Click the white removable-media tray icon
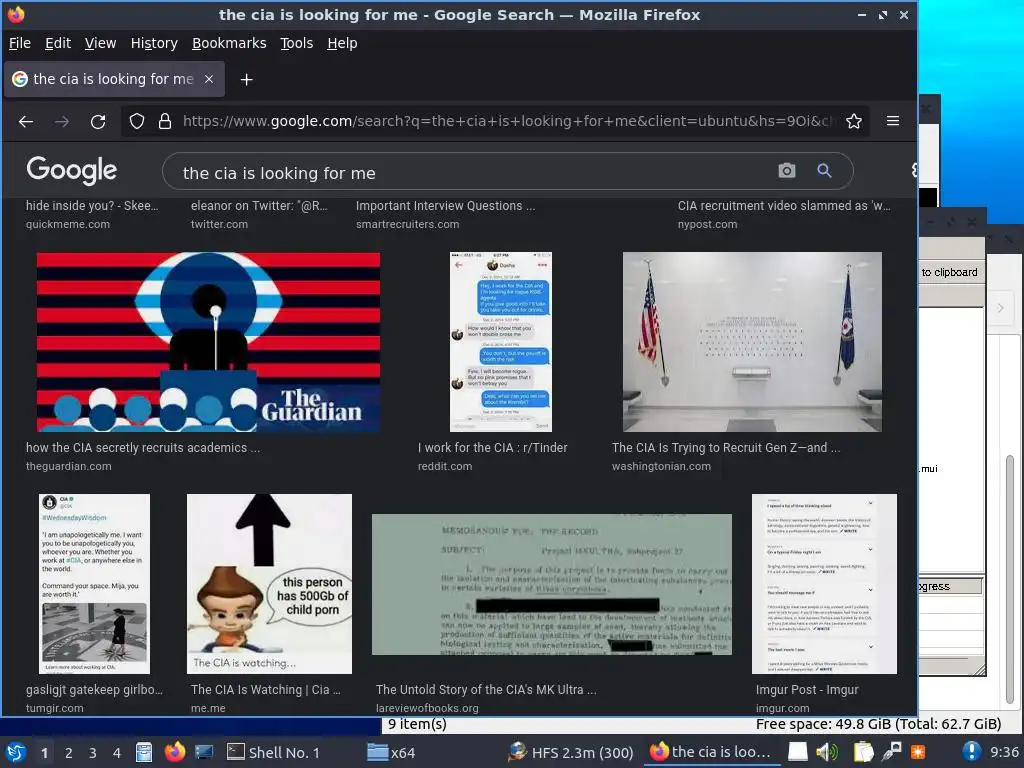The image size is (1024, 768). tap(797, 752)
